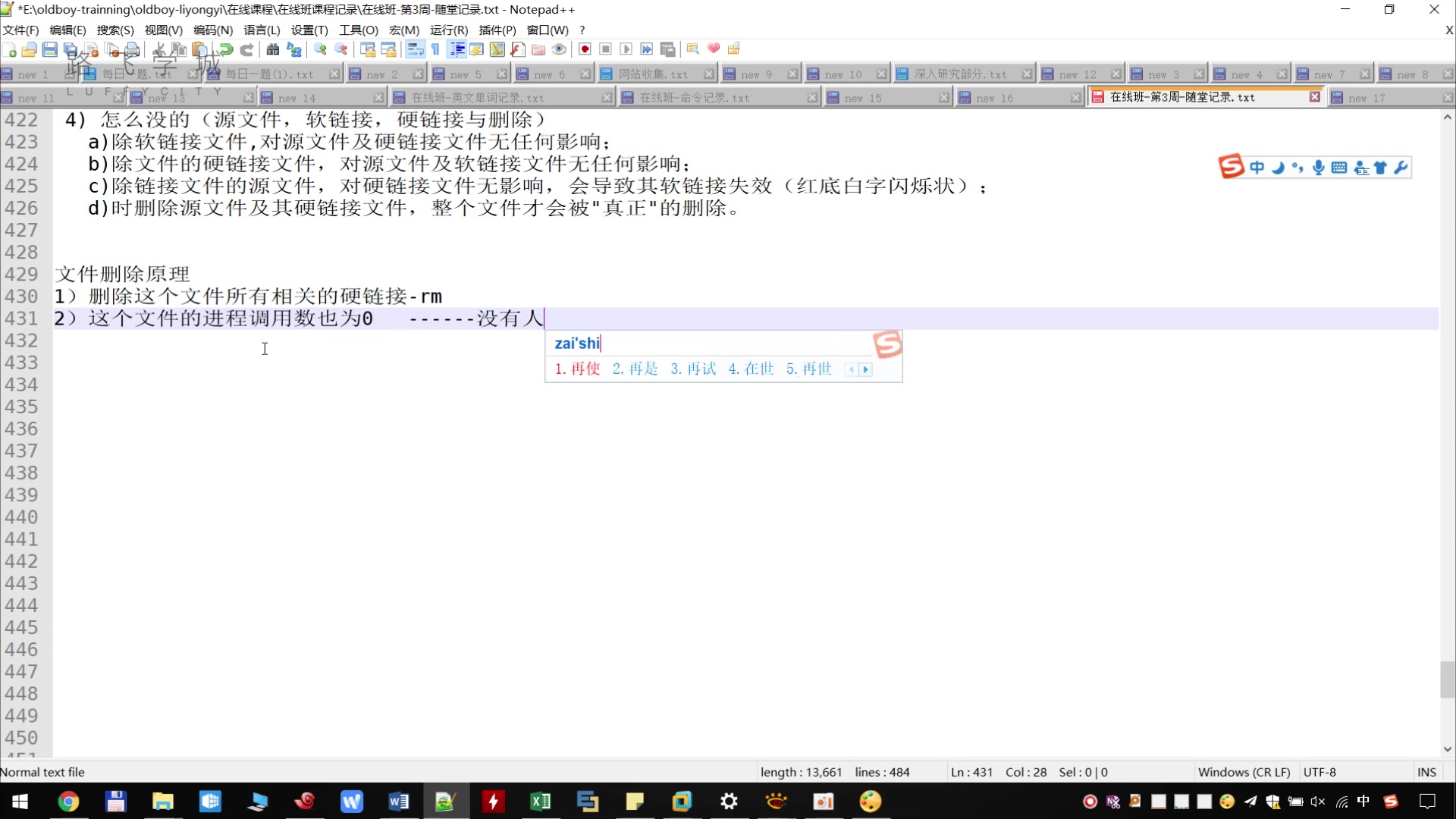Close the 在线班-第3周-随堂记录.txt tab
The width and height of the screenshot is (1456, 819).
(x=1315, y=97)
